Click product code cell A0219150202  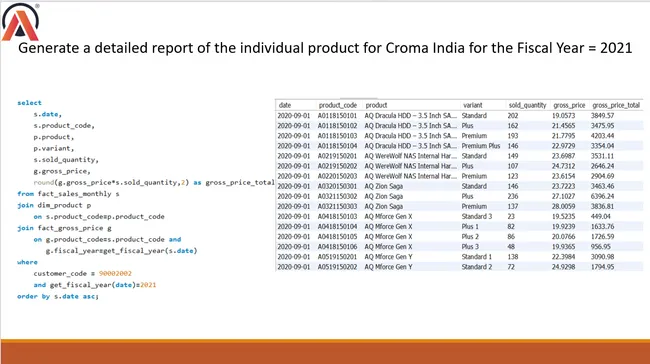(x=337, y=166)
